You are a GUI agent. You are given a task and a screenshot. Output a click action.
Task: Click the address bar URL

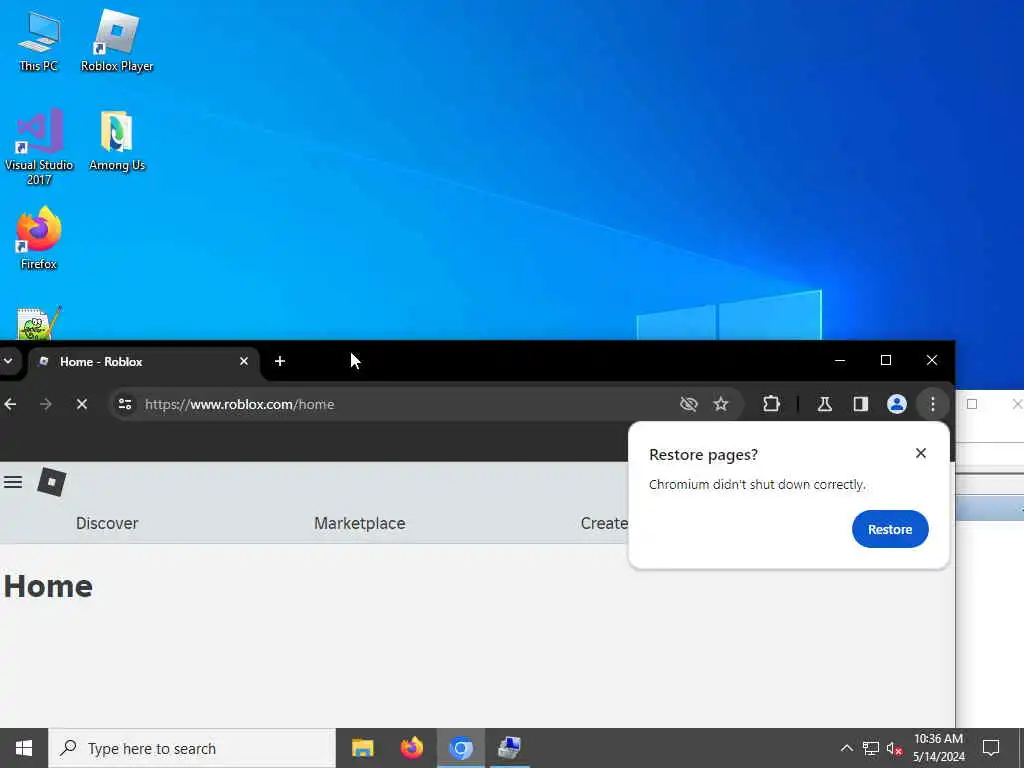click(x=240, y=404)
